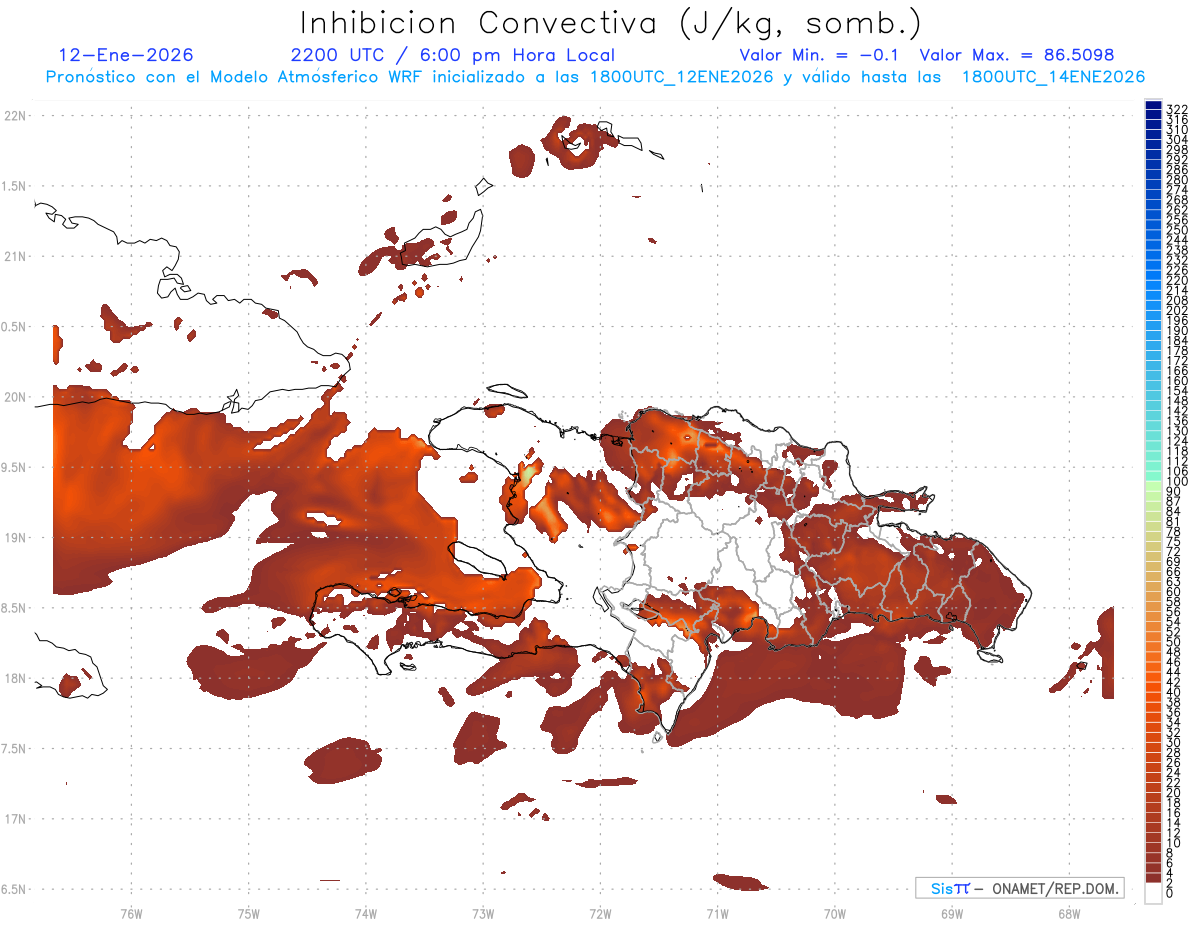
Task: Click the darkest blue swatch beside 322
Action: (x=1153, y=106)
